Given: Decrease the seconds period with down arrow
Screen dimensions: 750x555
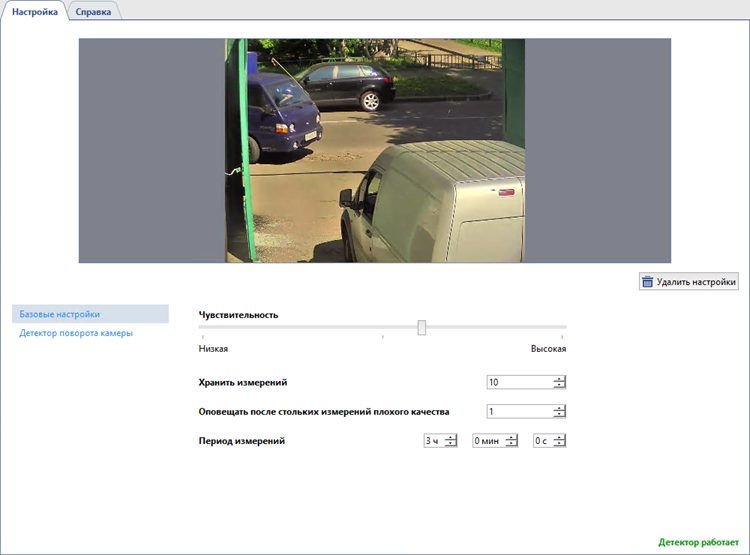Looking at the screenshot, I should [559, 443].
